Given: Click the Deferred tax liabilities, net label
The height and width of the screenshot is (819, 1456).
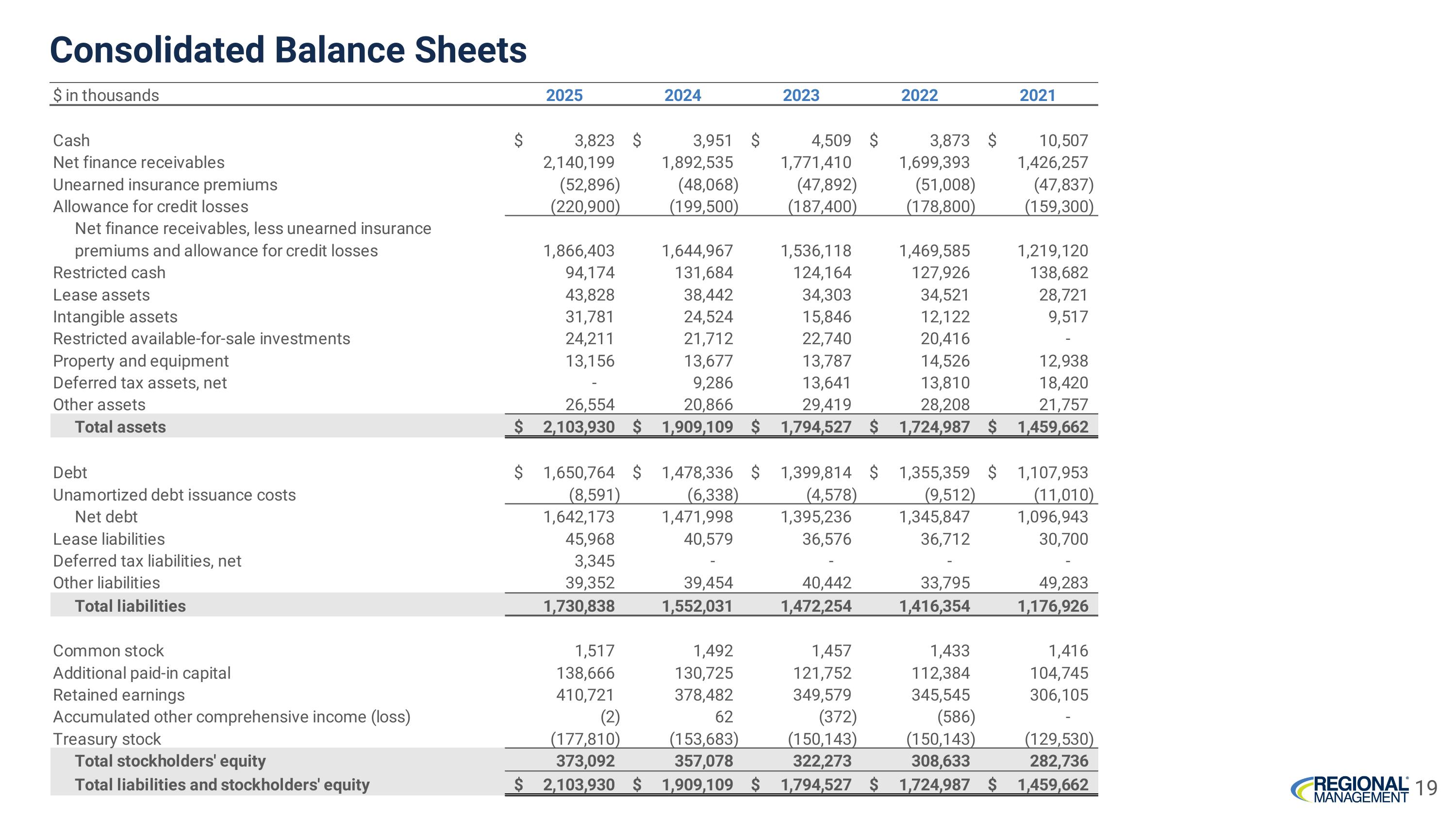Looking at the screenshot, I should 147,561.
